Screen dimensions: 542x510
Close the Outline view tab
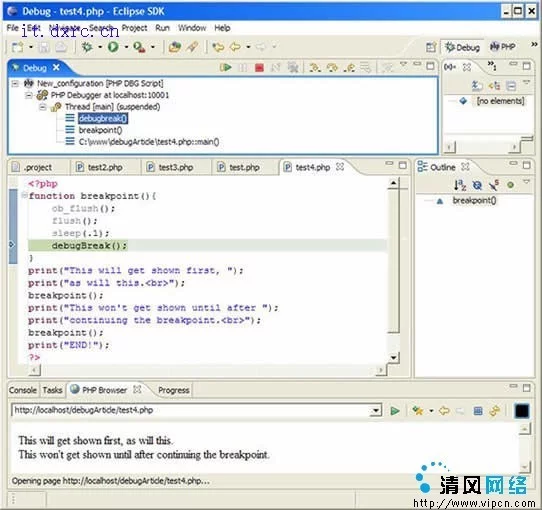[x=465, y=167]
